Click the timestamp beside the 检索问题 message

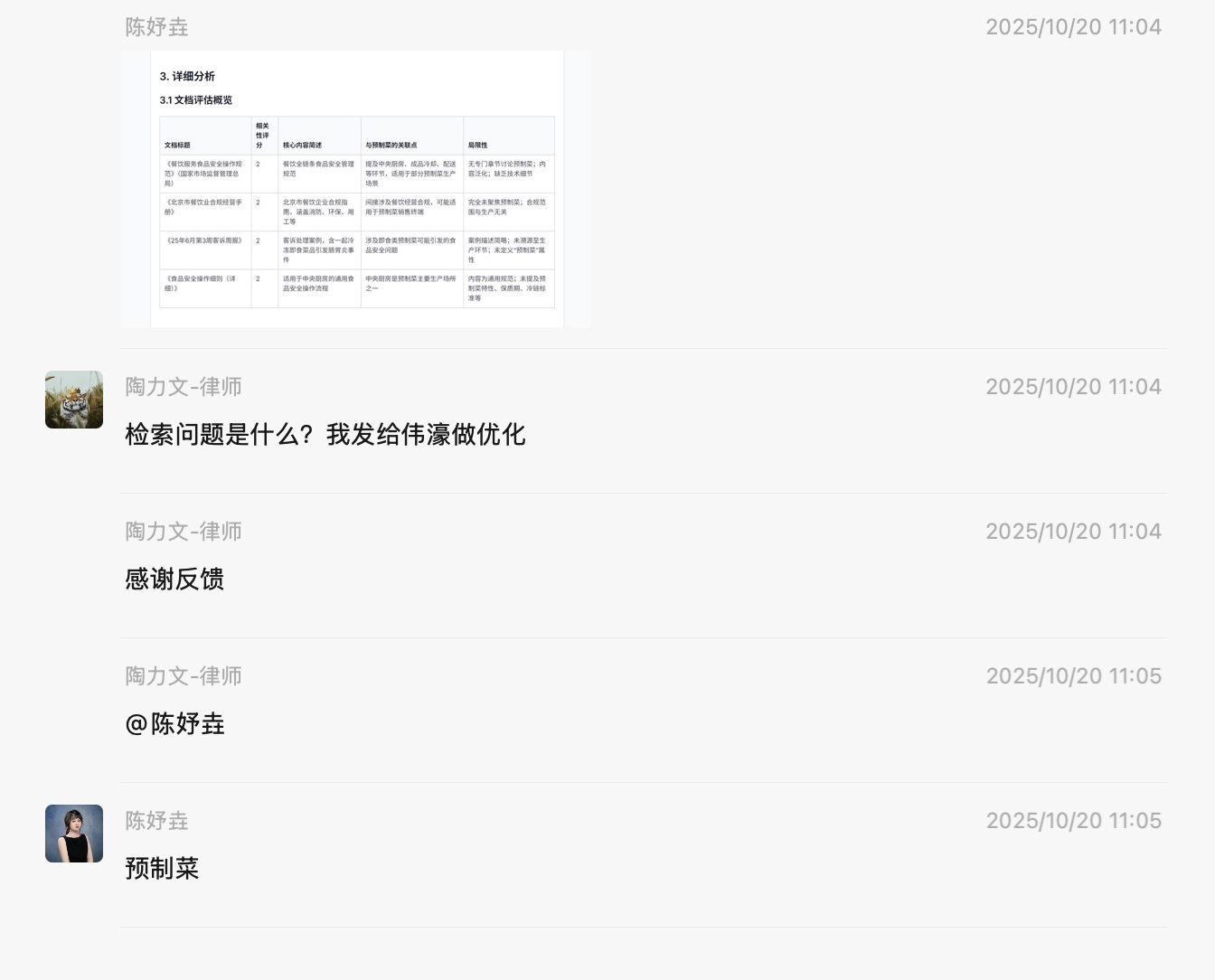pos(1073,387)
